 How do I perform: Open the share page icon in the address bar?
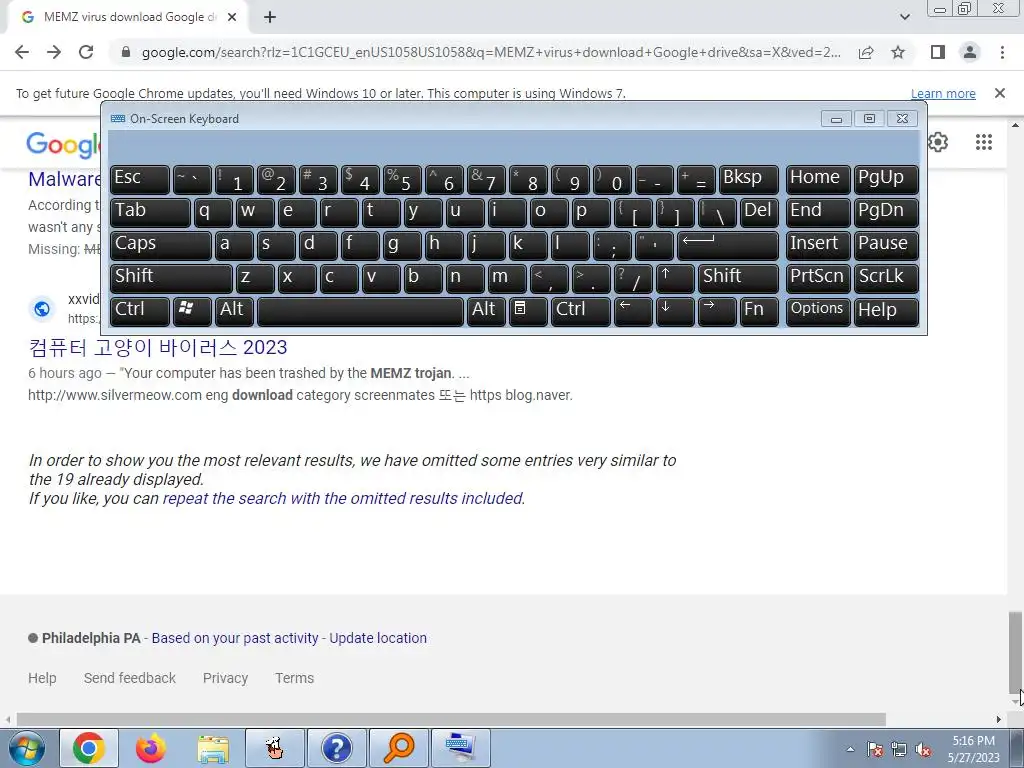tap(866, 52)
